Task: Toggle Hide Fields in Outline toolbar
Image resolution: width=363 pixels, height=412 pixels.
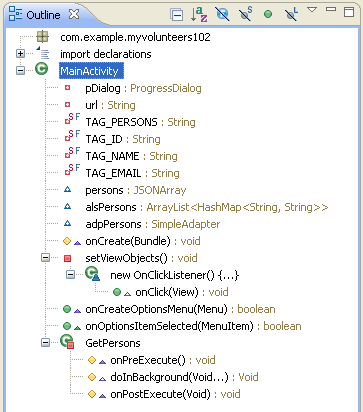Action: coord(223,14)
